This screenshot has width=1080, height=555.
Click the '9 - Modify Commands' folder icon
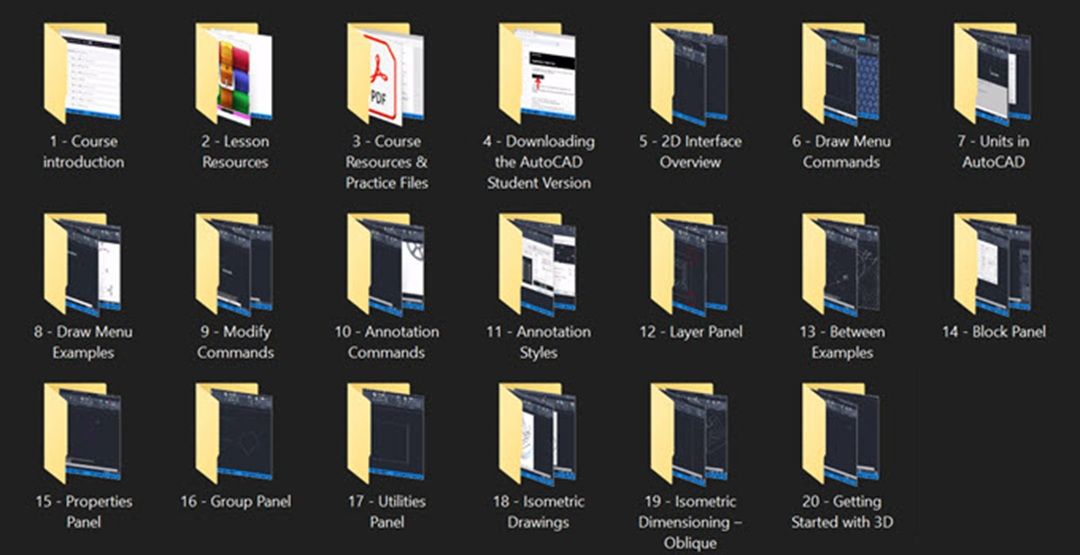pos(234,264)
